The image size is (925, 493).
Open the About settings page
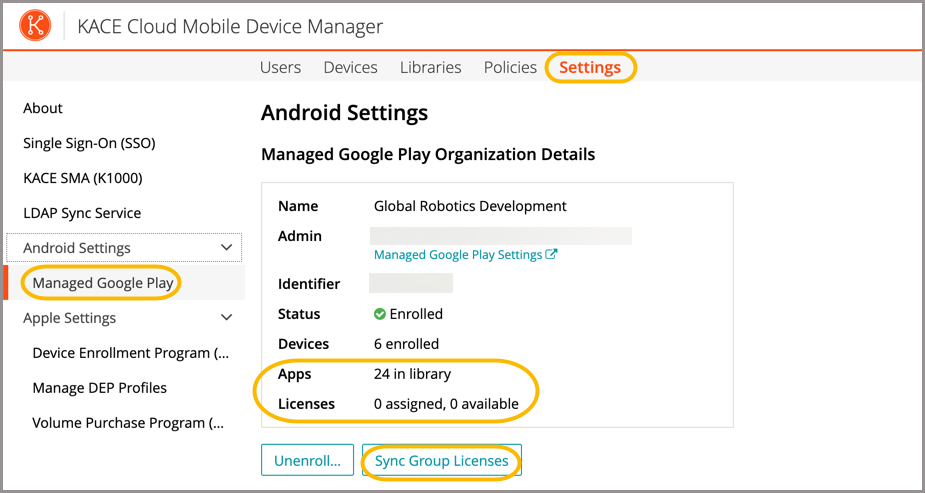pyautogui.click(x=43, y=108)
